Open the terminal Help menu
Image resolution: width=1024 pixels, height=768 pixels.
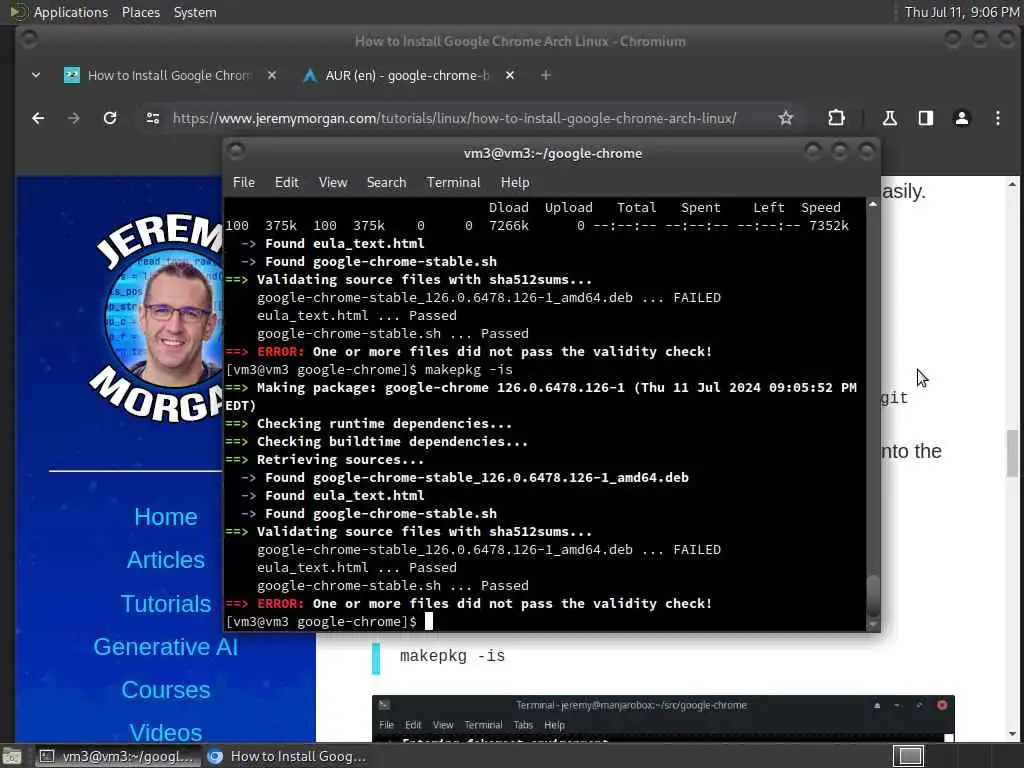click(515, 183)
